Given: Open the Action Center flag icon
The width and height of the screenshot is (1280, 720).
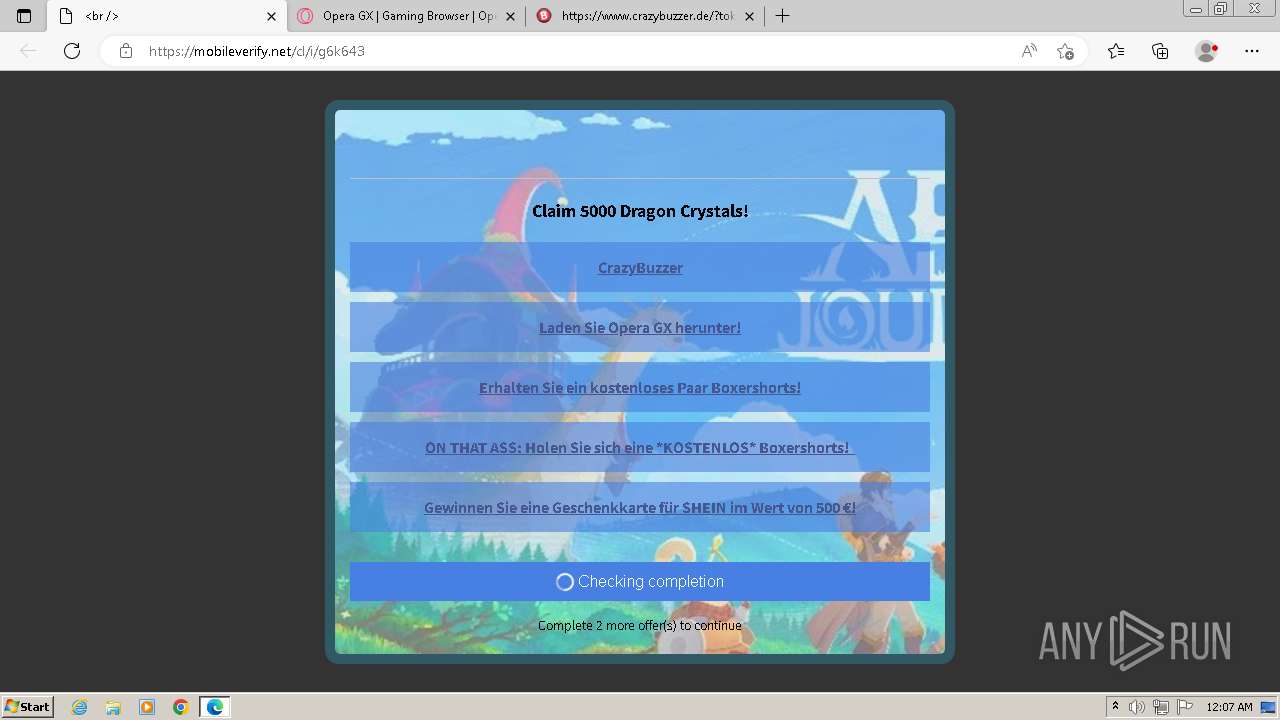Looking at the screenshot, I should [1184, 707].
